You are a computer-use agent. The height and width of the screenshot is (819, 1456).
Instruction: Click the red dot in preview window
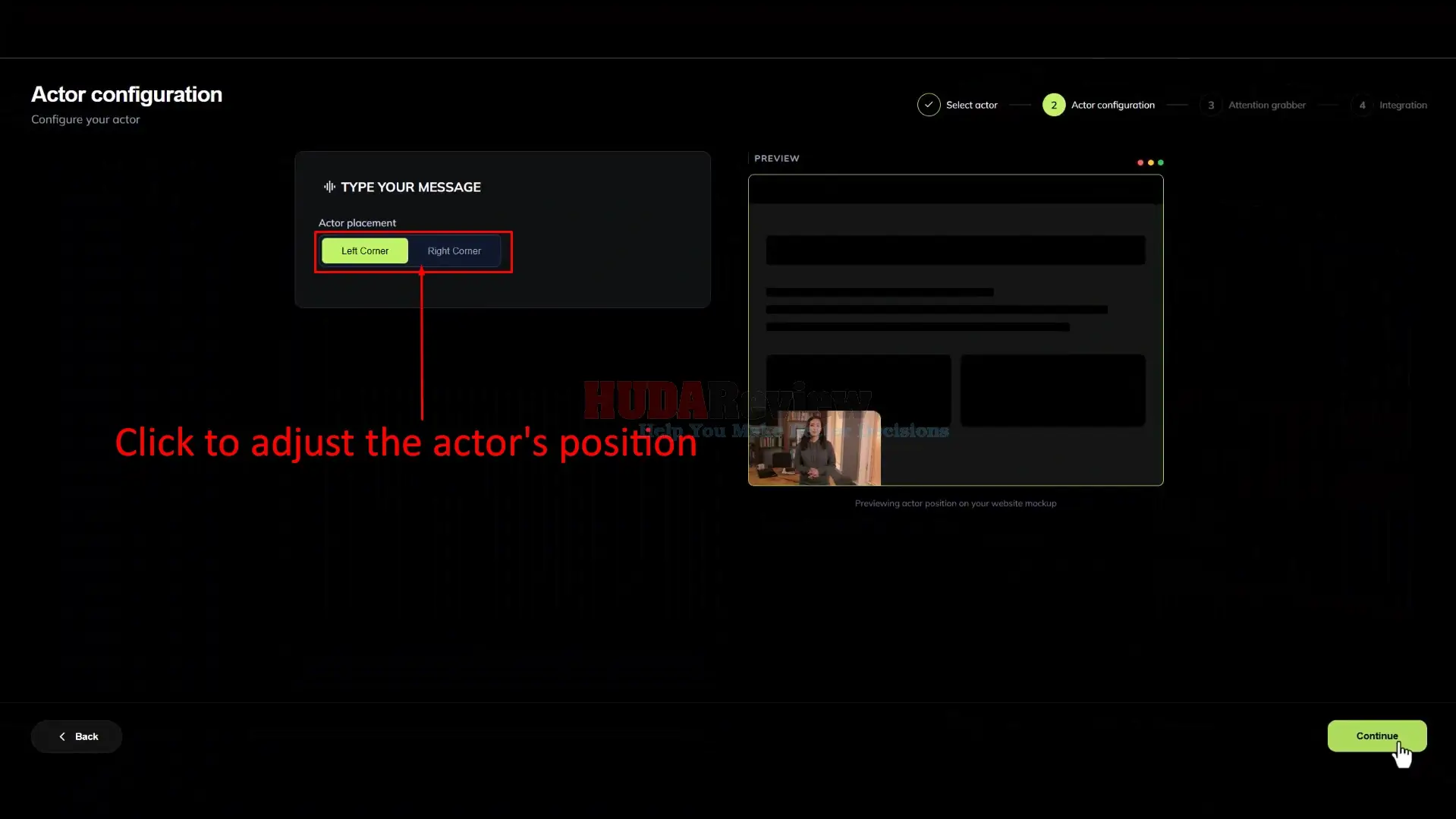(x=1140, y=162)
